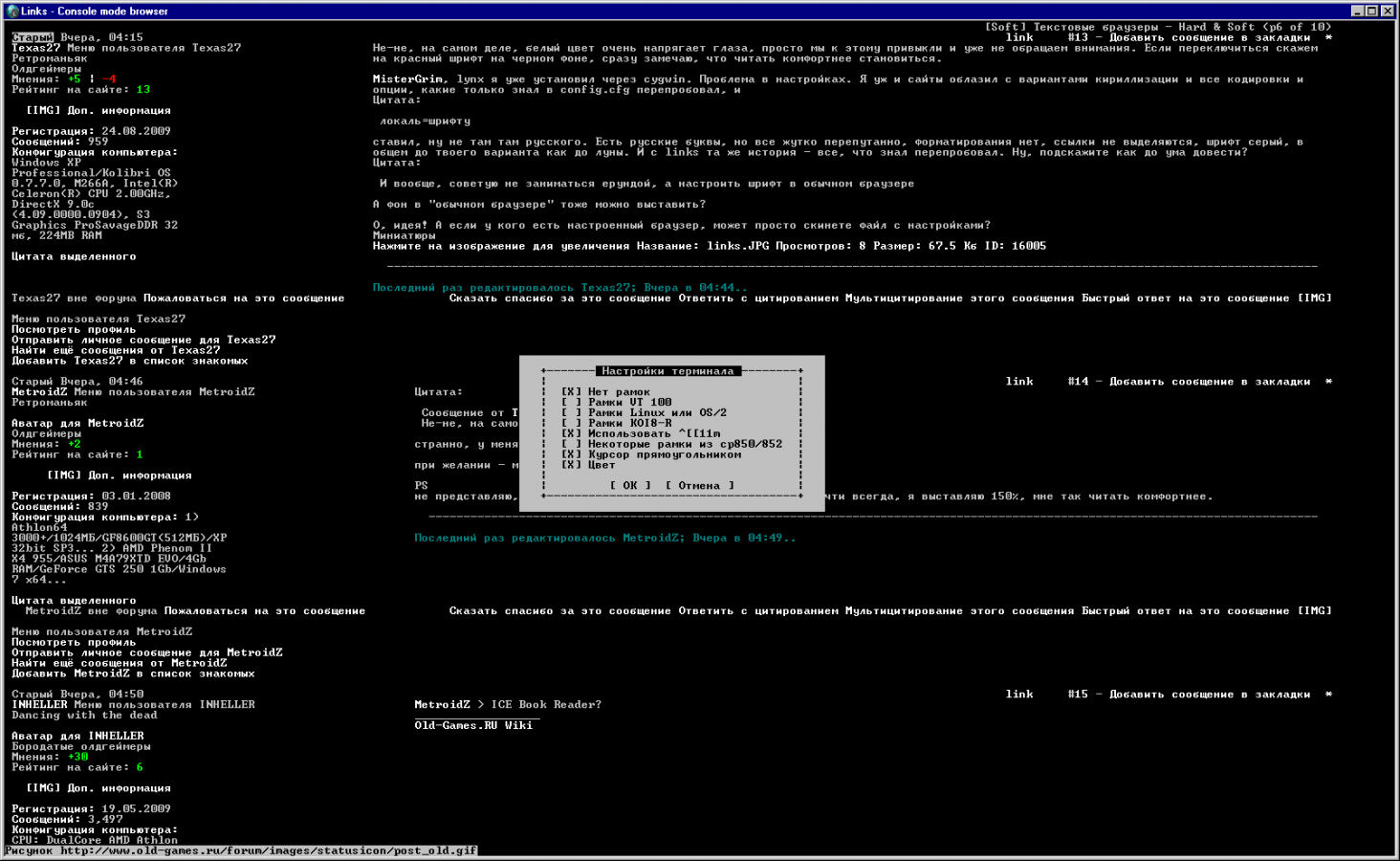Viewport: 1400px width, 861px height.
Task: Open "Меню пользователя MetroidZ" beside the 04:46 post
Action: tap(164, 392)
